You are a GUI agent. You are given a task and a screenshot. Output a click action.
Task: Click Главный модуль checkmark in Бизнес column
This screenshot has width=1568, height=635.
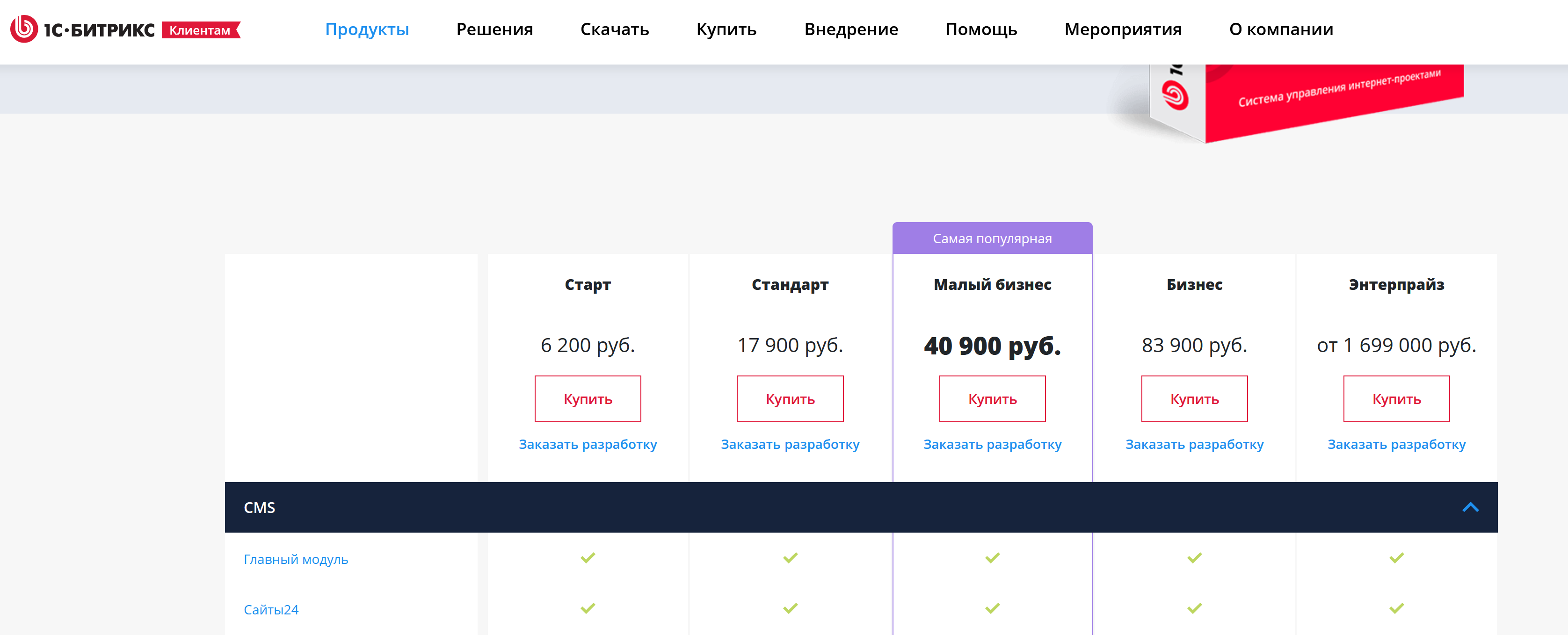(1195, 558)
